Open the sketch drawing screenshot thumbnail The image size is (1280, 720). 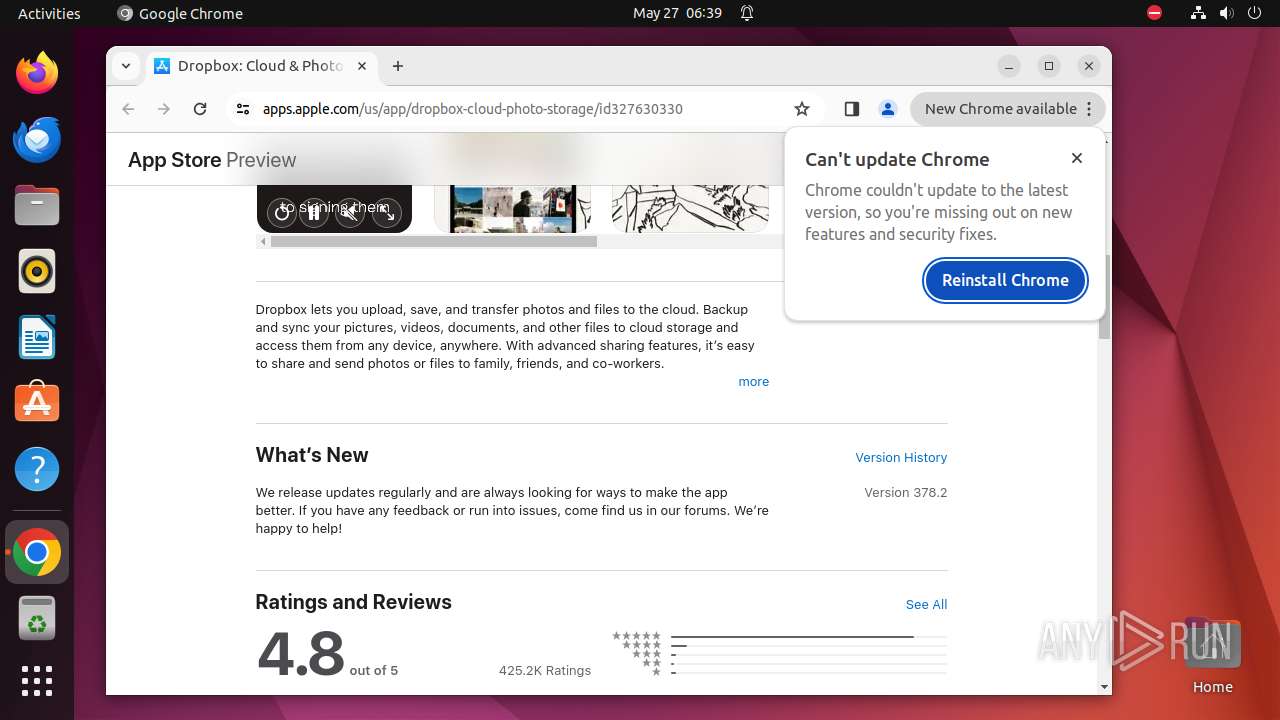click(690, 208)
